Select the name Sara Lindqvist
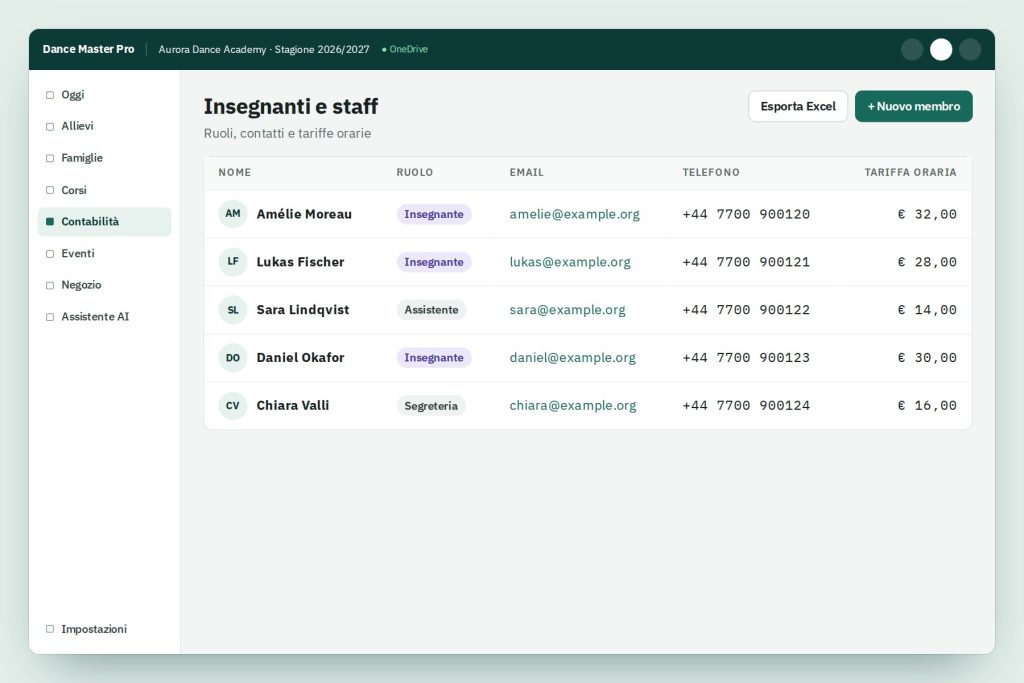 [x=303, y=310]
